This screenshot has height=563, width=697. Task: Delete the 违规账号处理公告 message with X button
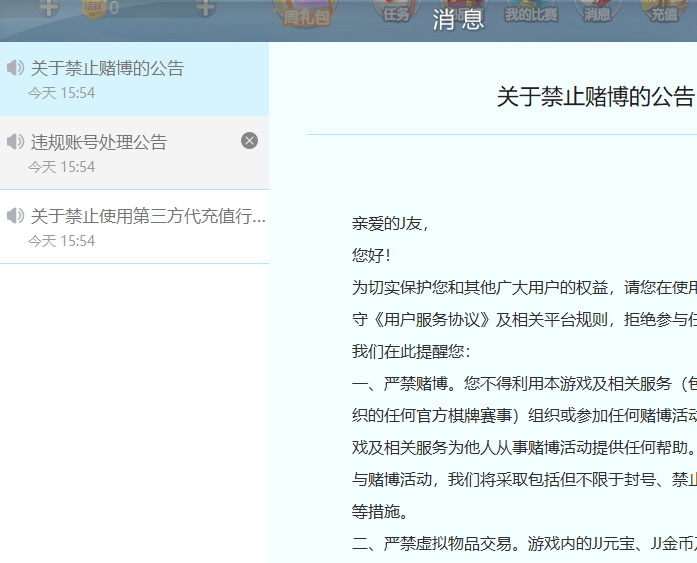[x=249, y=141]
